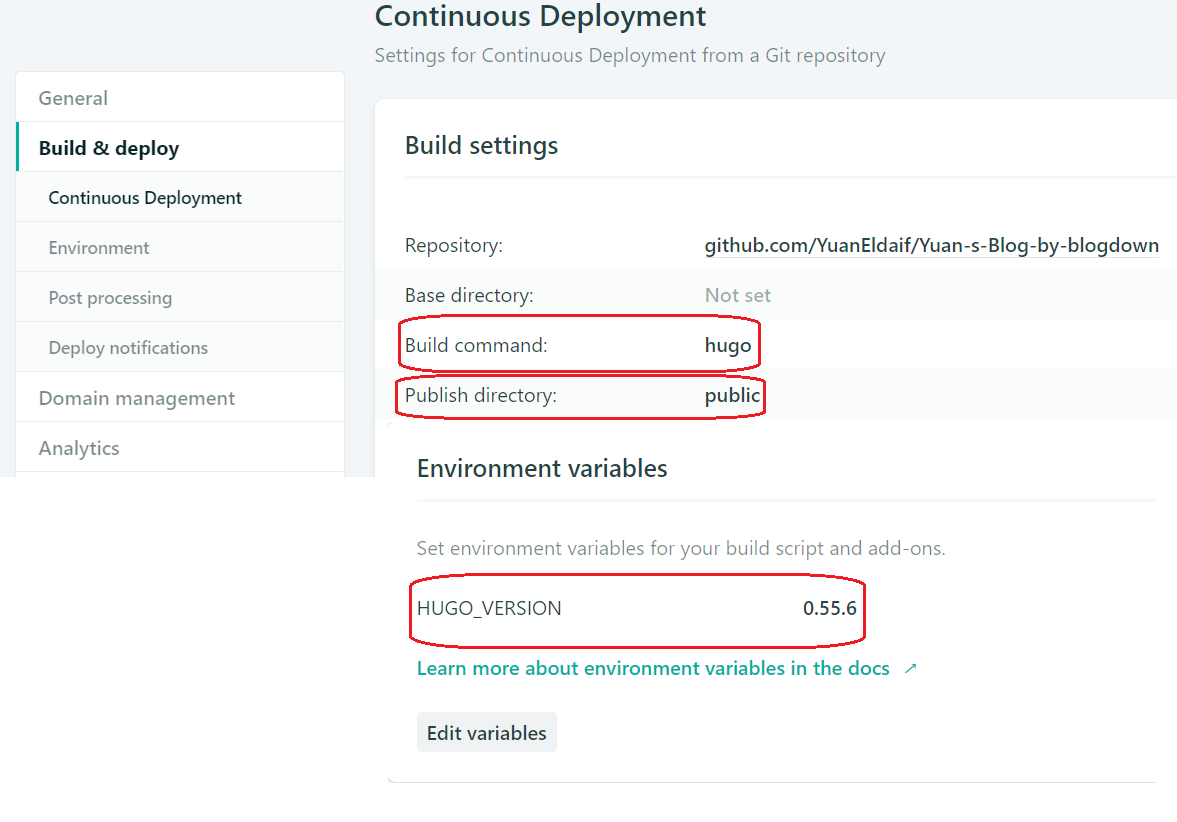1177x822 pixels.
Task: Click Learn more about environment variables link
Action: pos(653,668)
